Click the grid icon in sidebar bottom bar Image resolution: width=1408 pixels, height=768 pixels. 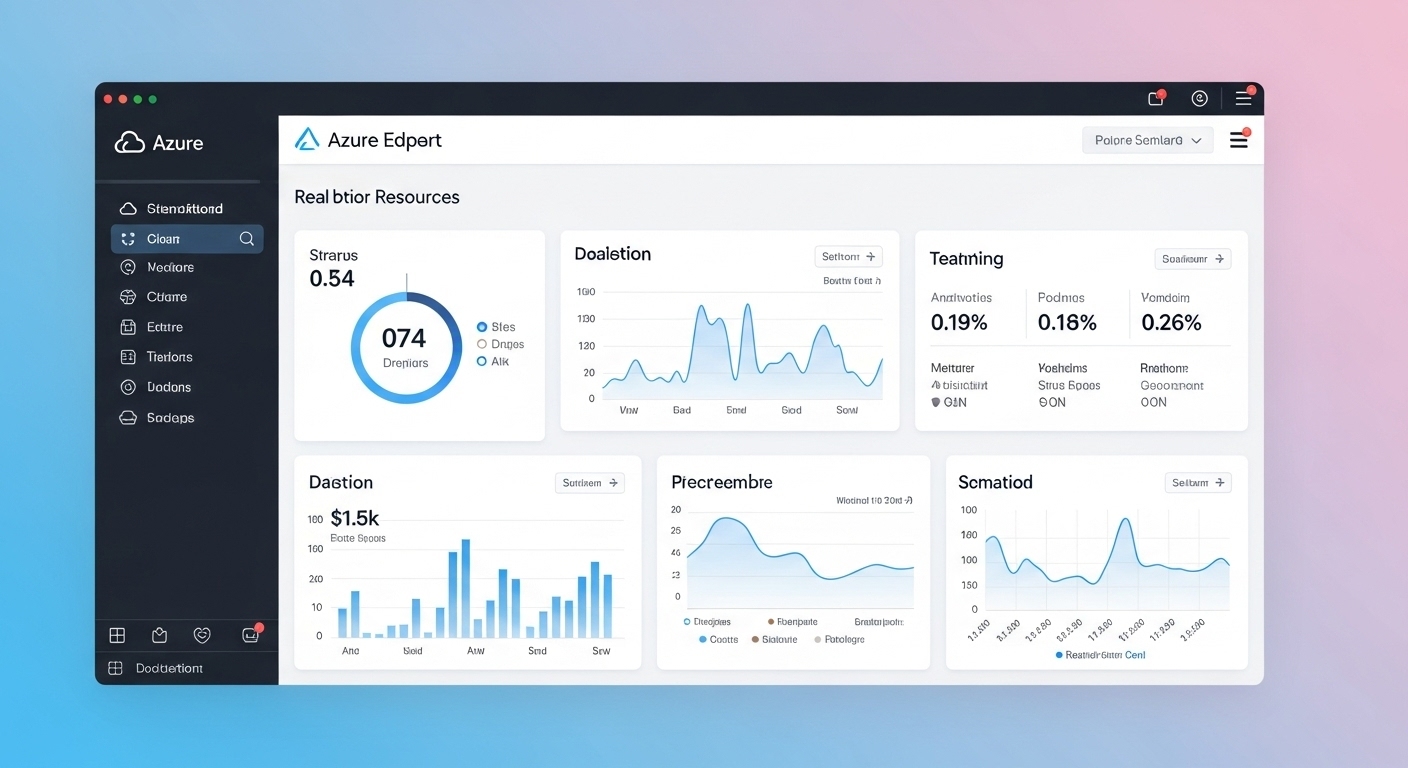click(x=117, y=635)
